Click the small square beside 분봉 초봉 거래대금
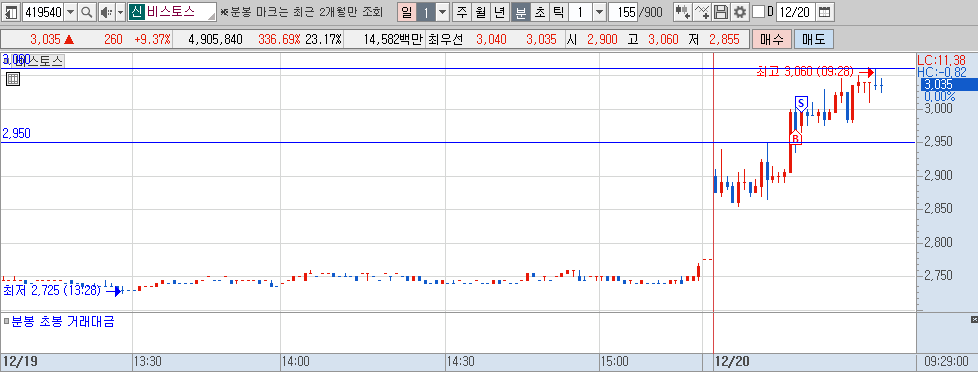The image size is (978, 372). [6, 322]
